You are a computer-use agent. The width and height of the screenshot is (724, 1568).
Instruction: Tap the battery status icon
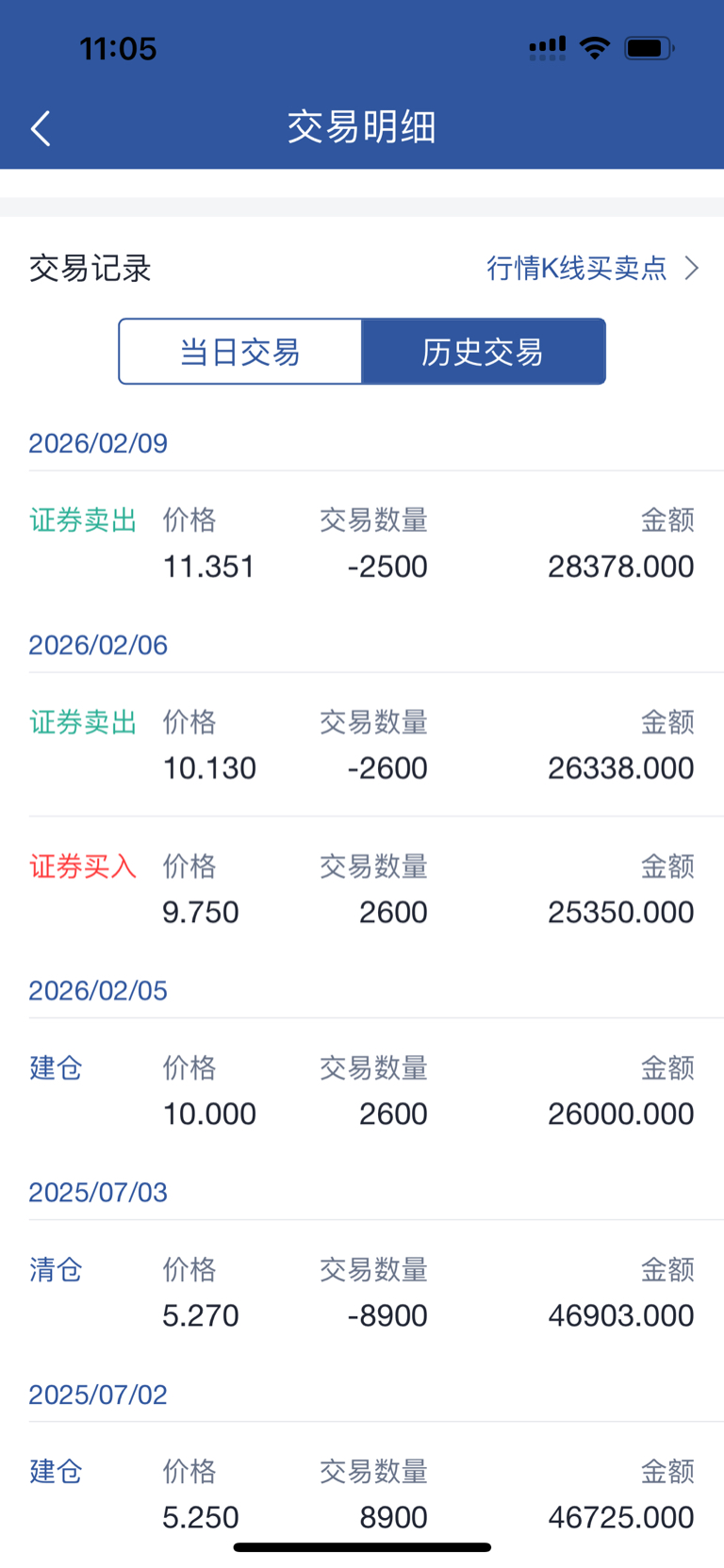tap(649, 48)
